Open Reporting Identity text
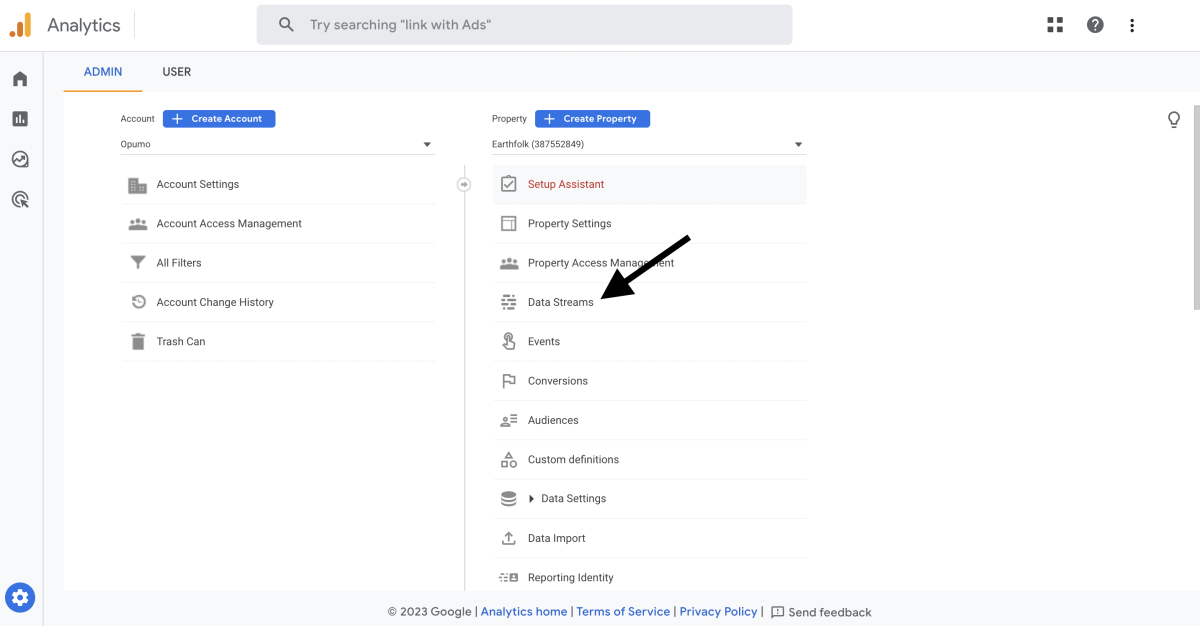 pyautogui.click(x=571, y=578)
